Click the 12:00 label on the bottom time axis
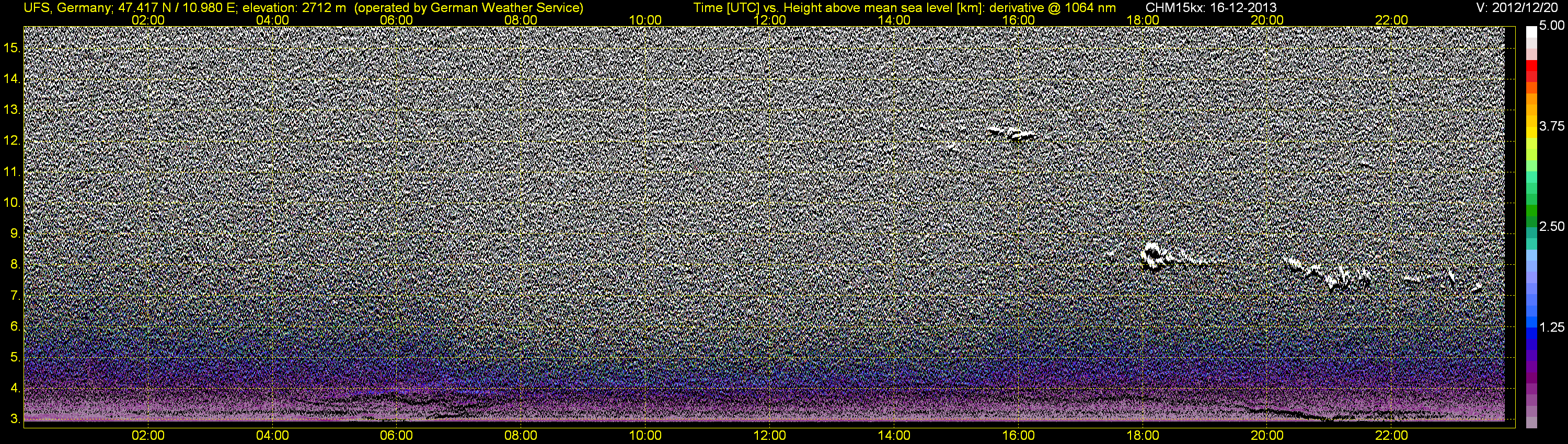Screen dimensions: 1568x444 (x=769, y=436)
